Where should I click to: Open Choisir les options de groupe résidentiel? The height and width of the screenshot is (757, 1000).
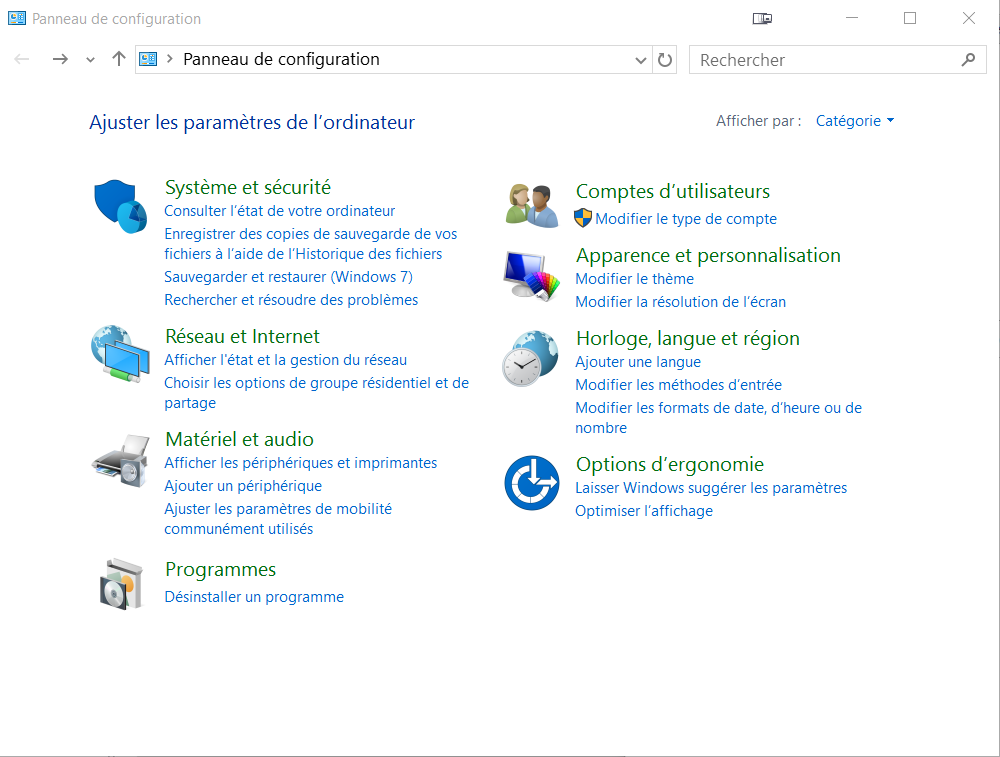pyautogui.click(x=316, y=393)
